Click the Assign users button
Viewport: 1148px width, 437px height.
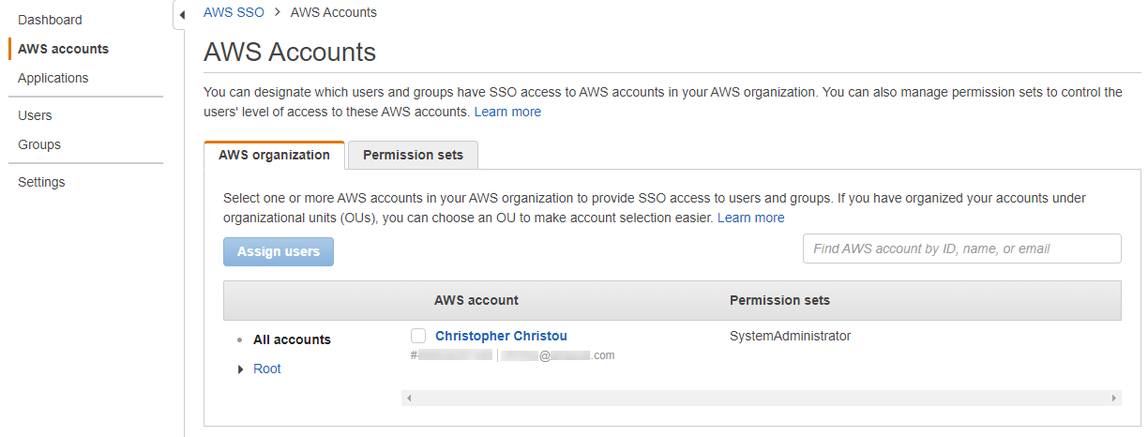coord(278,251)
